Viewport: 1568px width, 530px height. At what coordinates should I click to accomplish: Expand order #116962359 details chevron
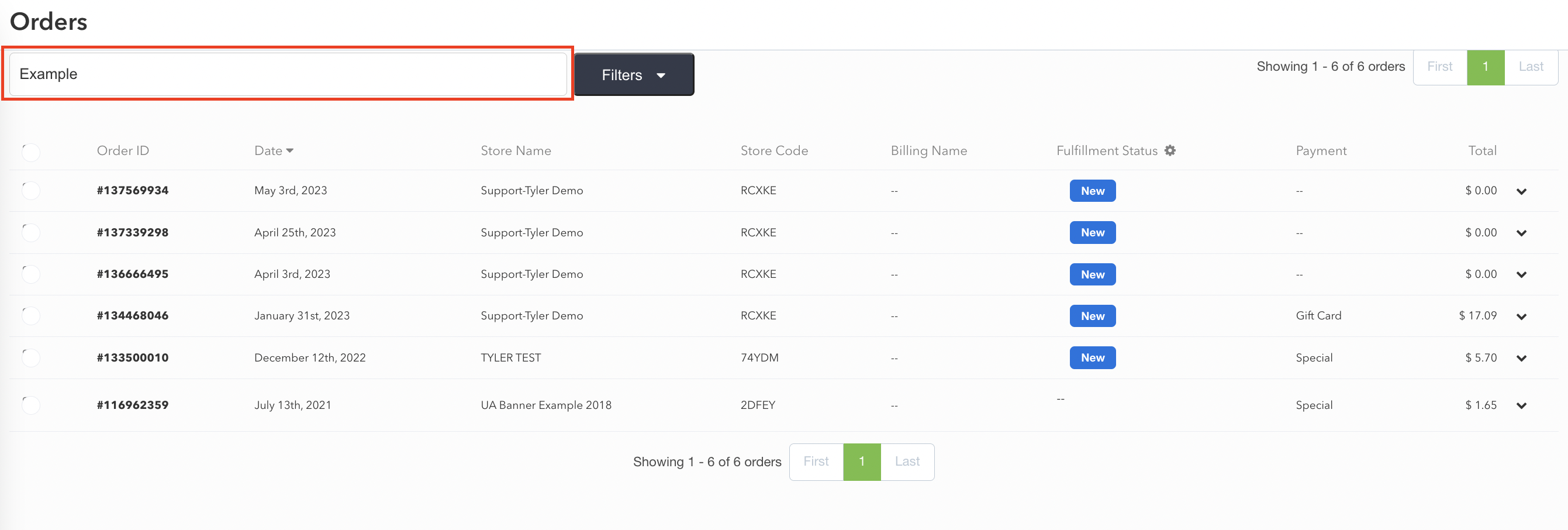click(1521, 406)
